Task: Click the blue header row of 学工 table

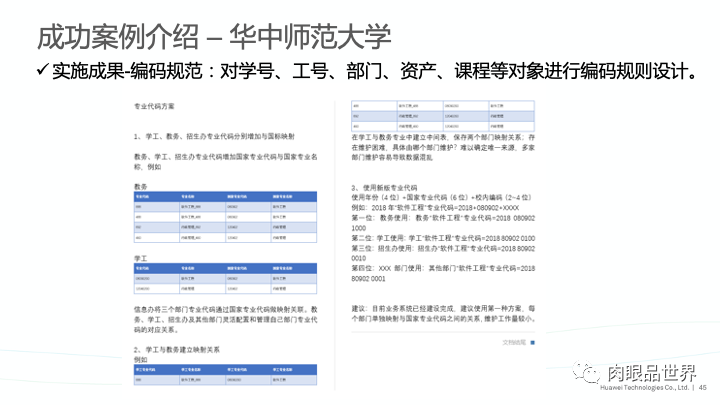Action: pos(225,268)
